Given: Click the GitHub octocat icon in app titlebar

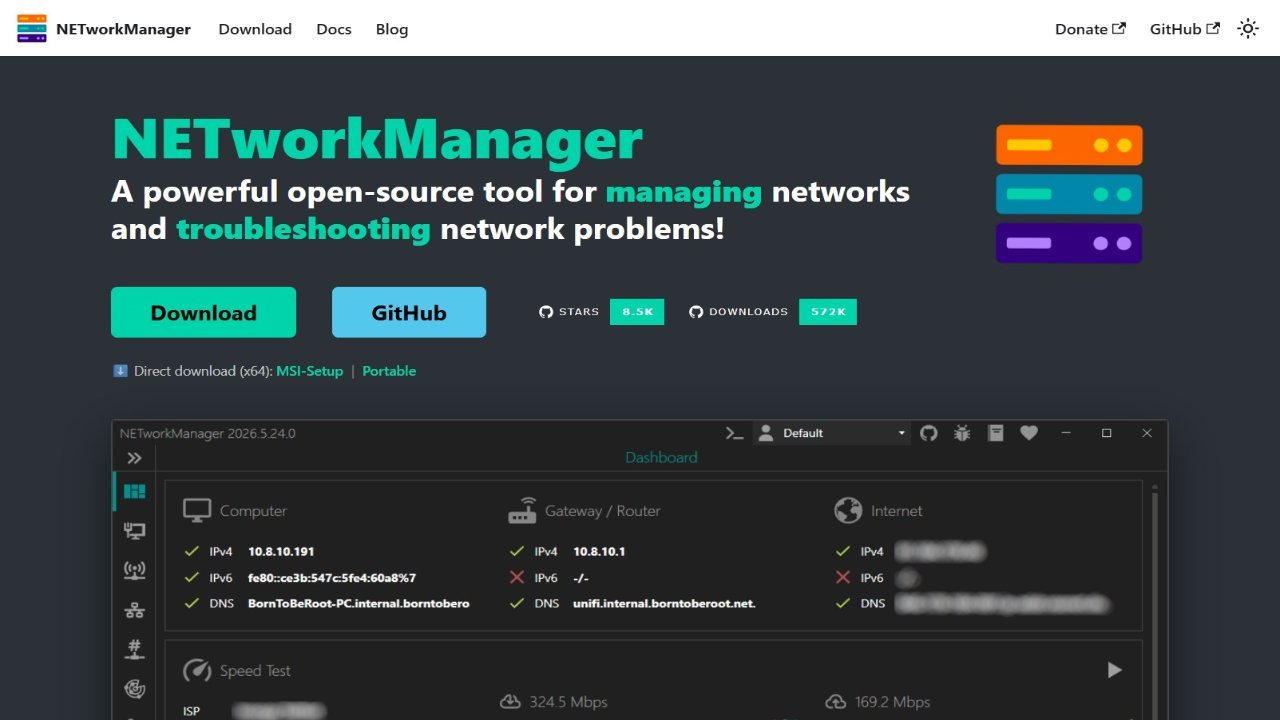Looking at the screenshot, I should tap(929, 433).
